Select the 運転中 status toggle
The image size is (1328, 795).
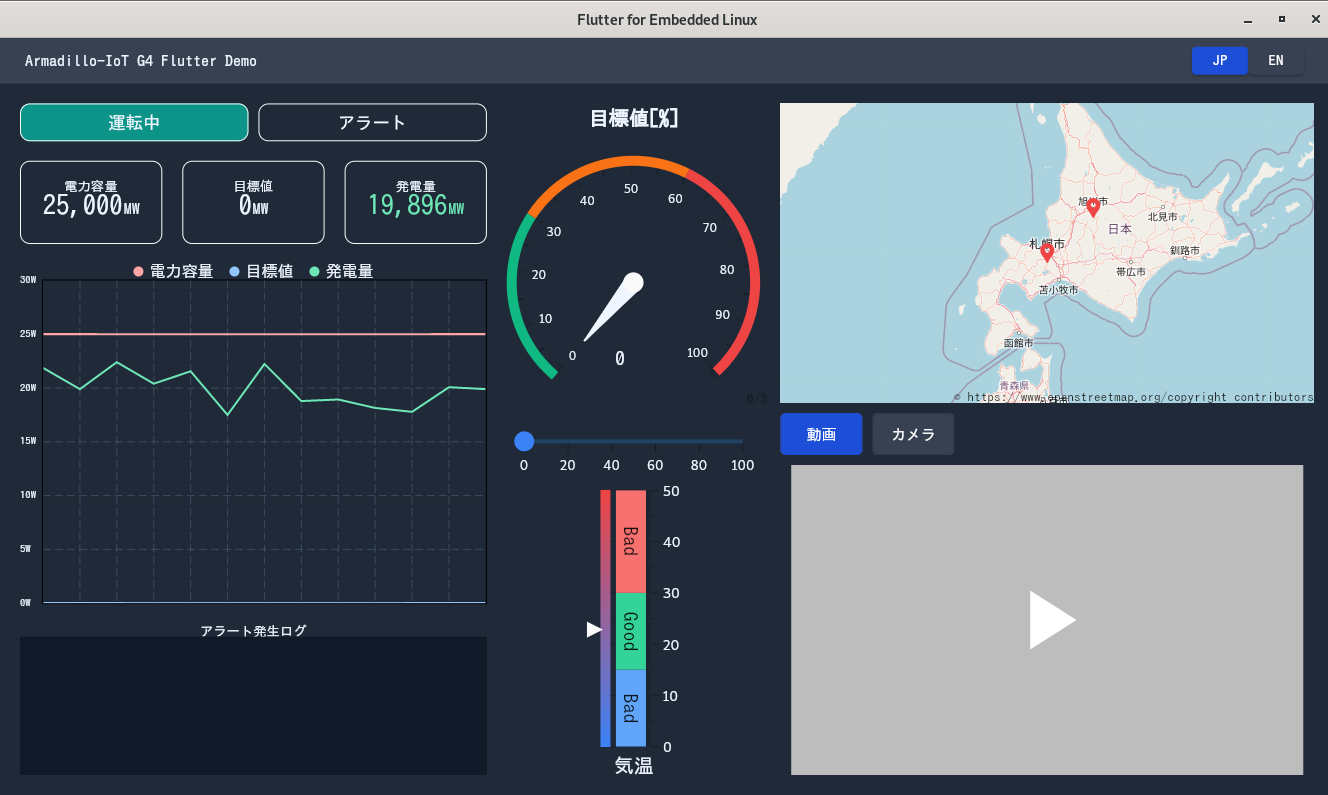[134, 122]
